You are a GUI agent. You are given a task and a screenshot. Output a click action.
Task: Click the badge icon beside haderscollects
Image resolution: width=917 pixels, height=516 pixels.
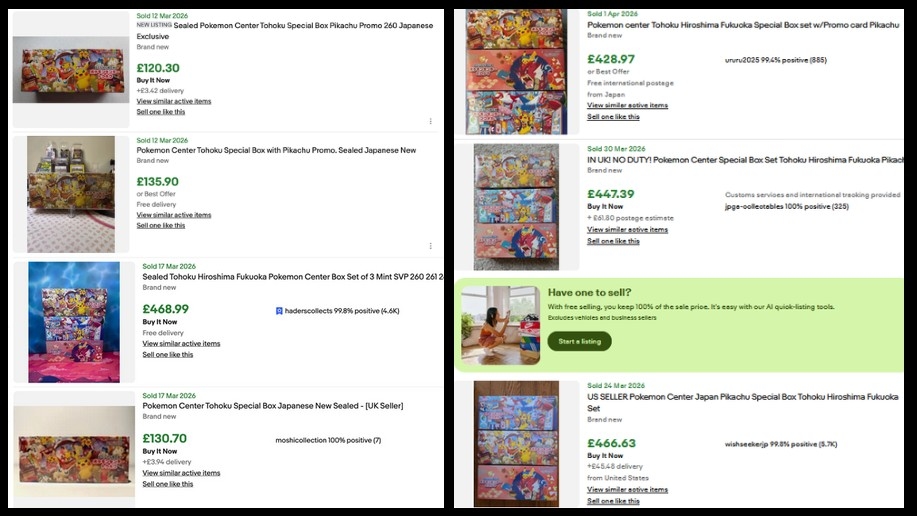279,311
